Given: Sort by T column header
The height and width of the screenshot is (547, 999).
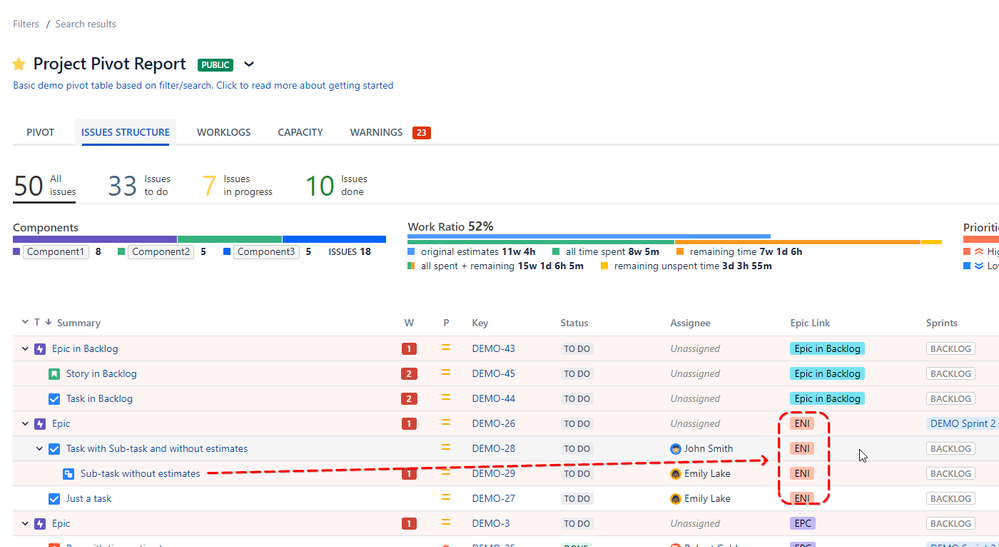Looking at the screenshot, I should (37, 322).
